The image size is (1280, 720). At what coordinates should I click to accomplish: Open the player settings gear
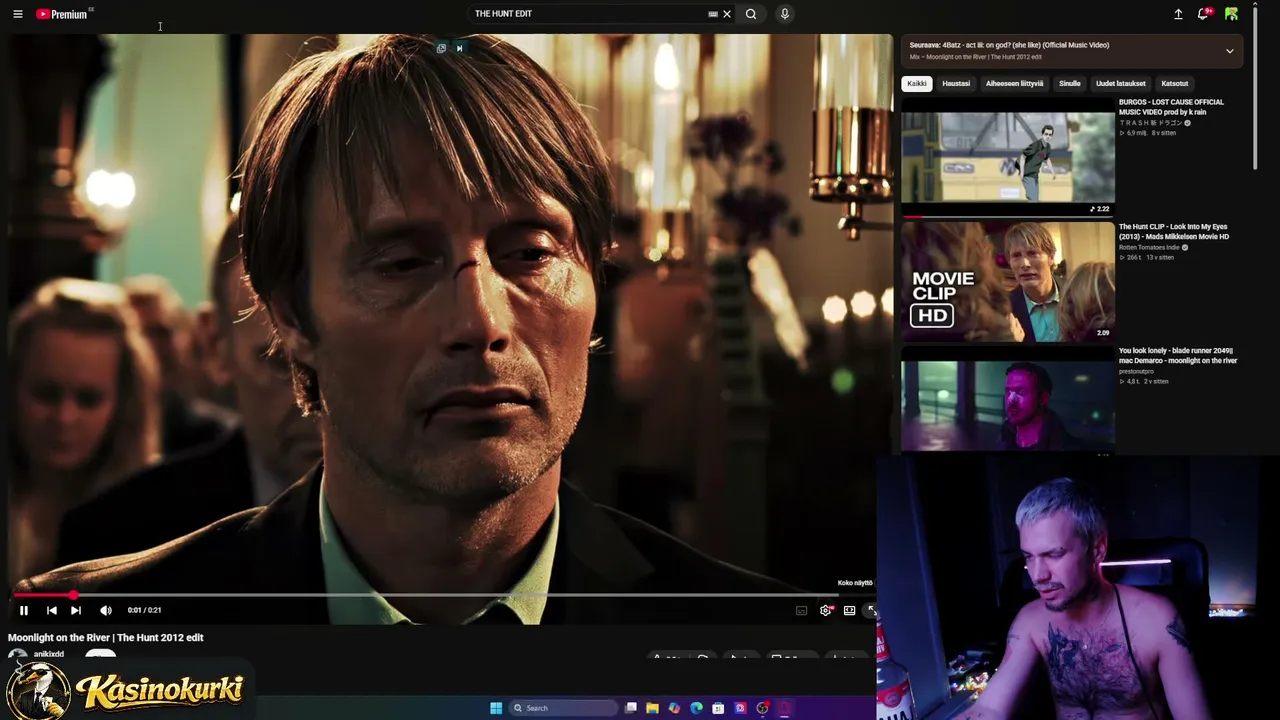[x=826, y=610]
